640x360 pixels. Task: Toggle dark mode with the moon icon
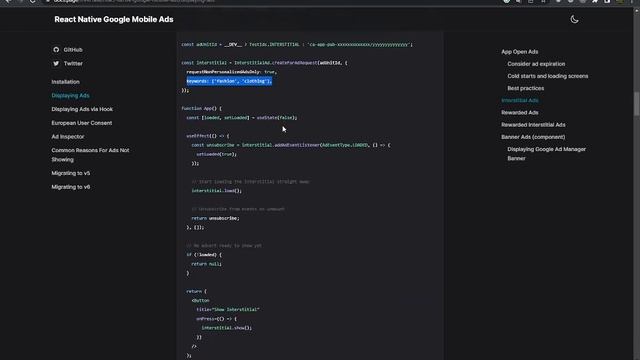pyautogui.click(x=574, y=19)
